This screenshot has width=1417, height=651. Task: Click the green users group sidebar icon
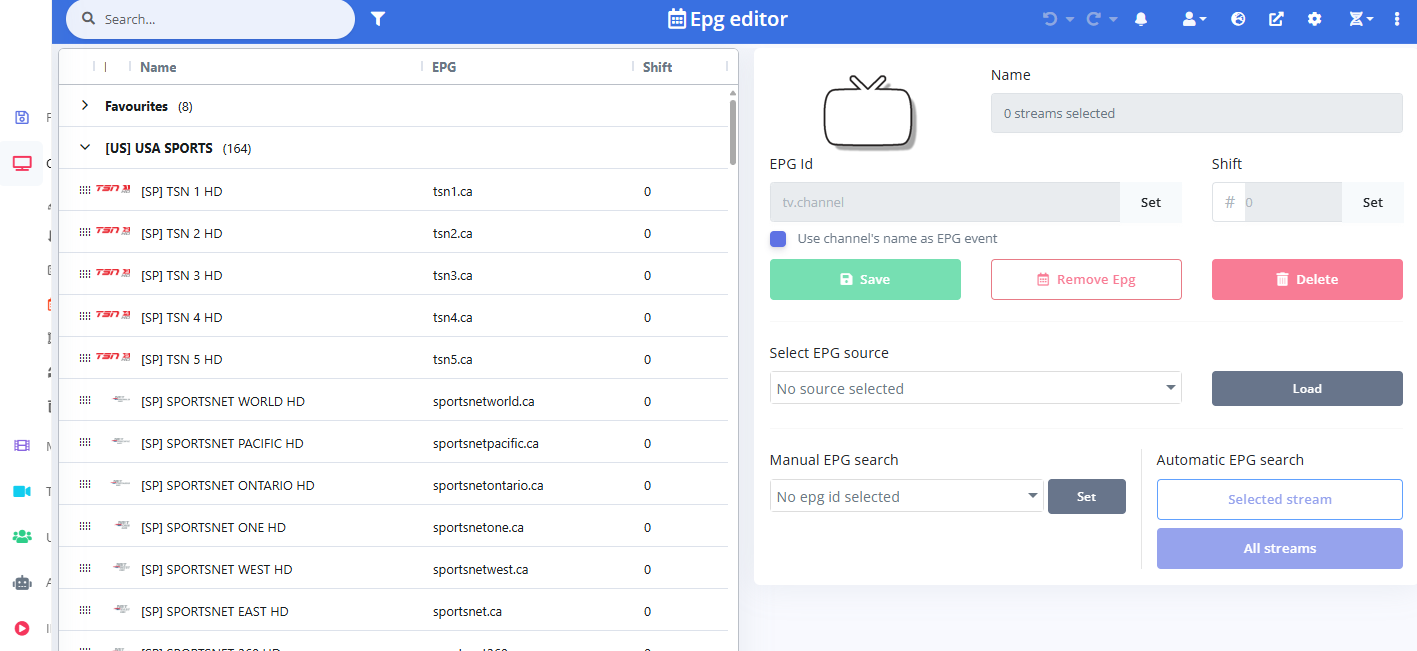point(22,537)
